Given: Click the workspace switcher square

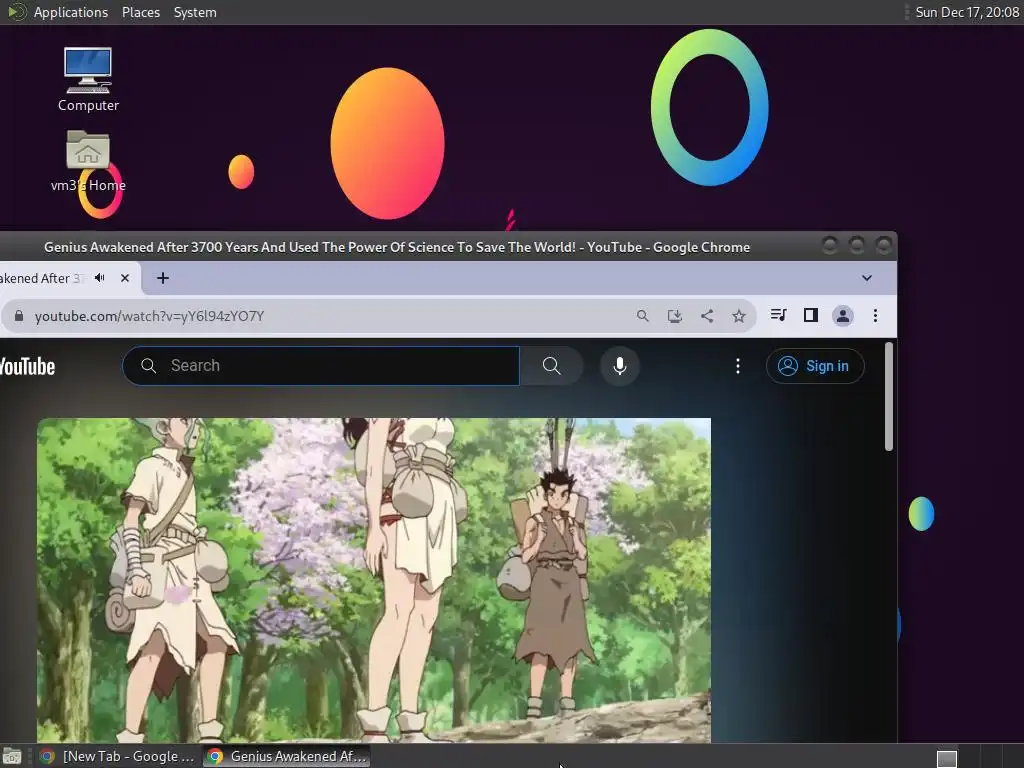Looking at the screenshot, I should [x=947, y=758].
